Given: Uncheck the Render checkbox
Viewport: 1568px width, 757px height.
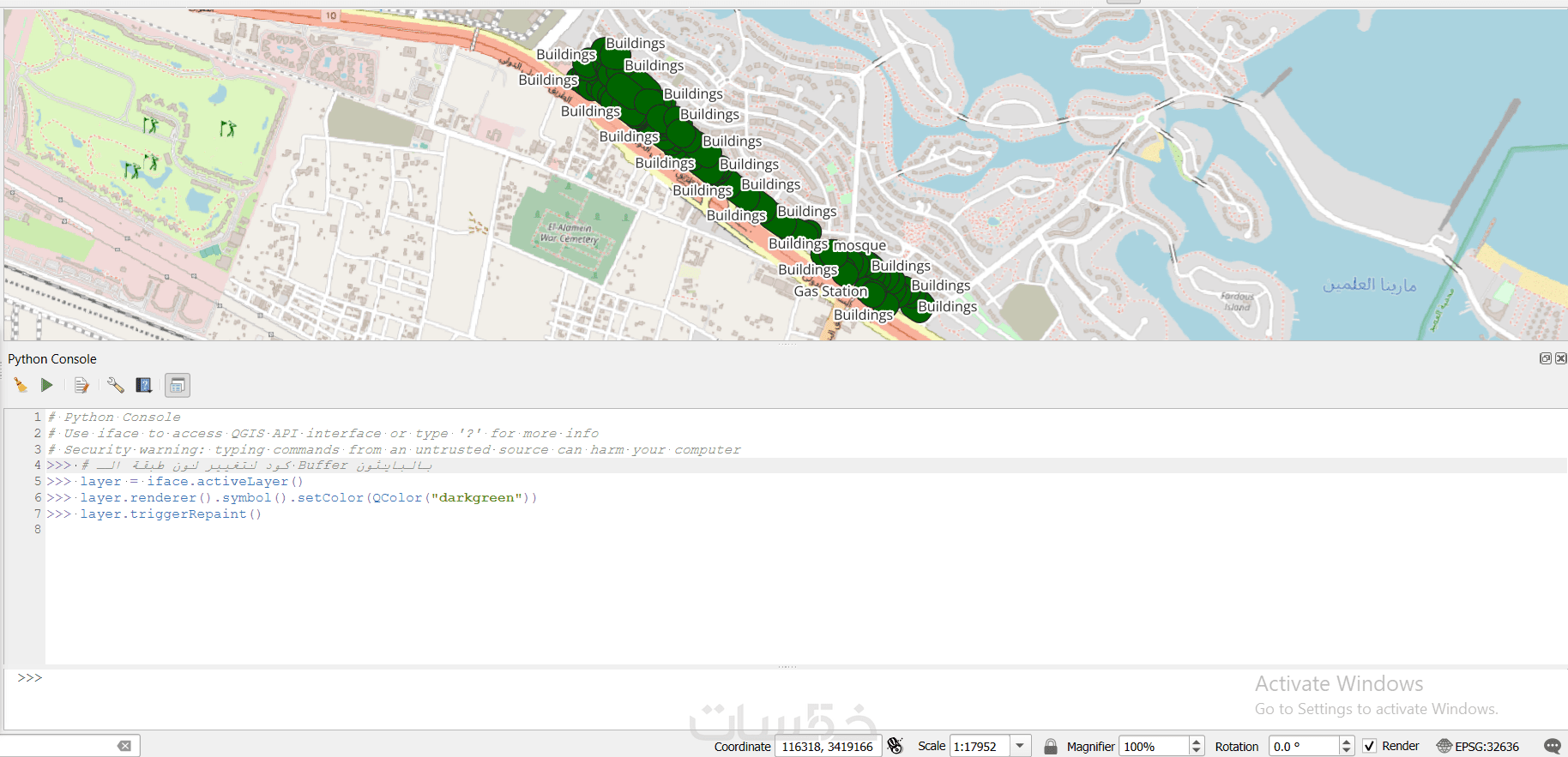Looking at the screenshot, I should (x=1370, y=746).
